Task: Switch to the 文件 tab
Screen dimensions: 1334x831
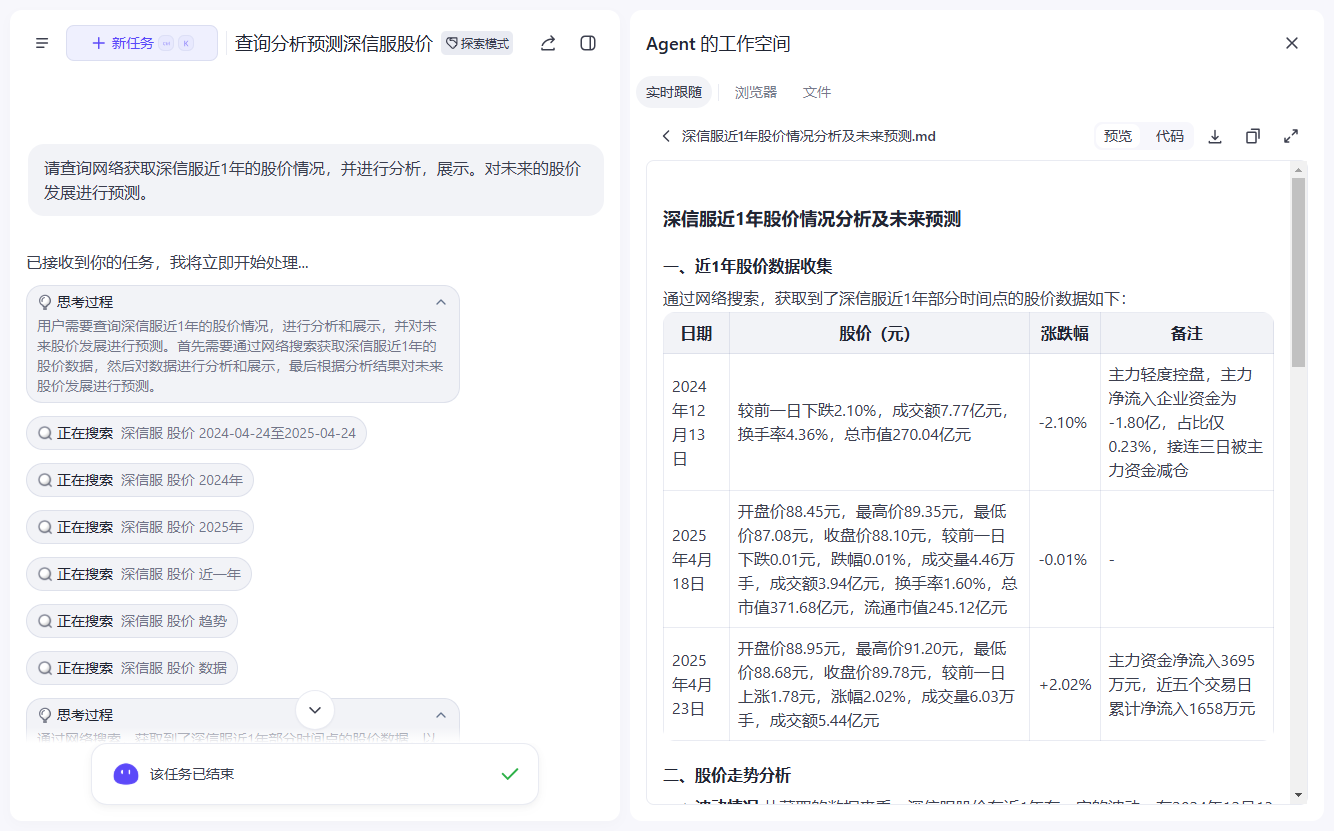Action: click(x=817, y=92)
